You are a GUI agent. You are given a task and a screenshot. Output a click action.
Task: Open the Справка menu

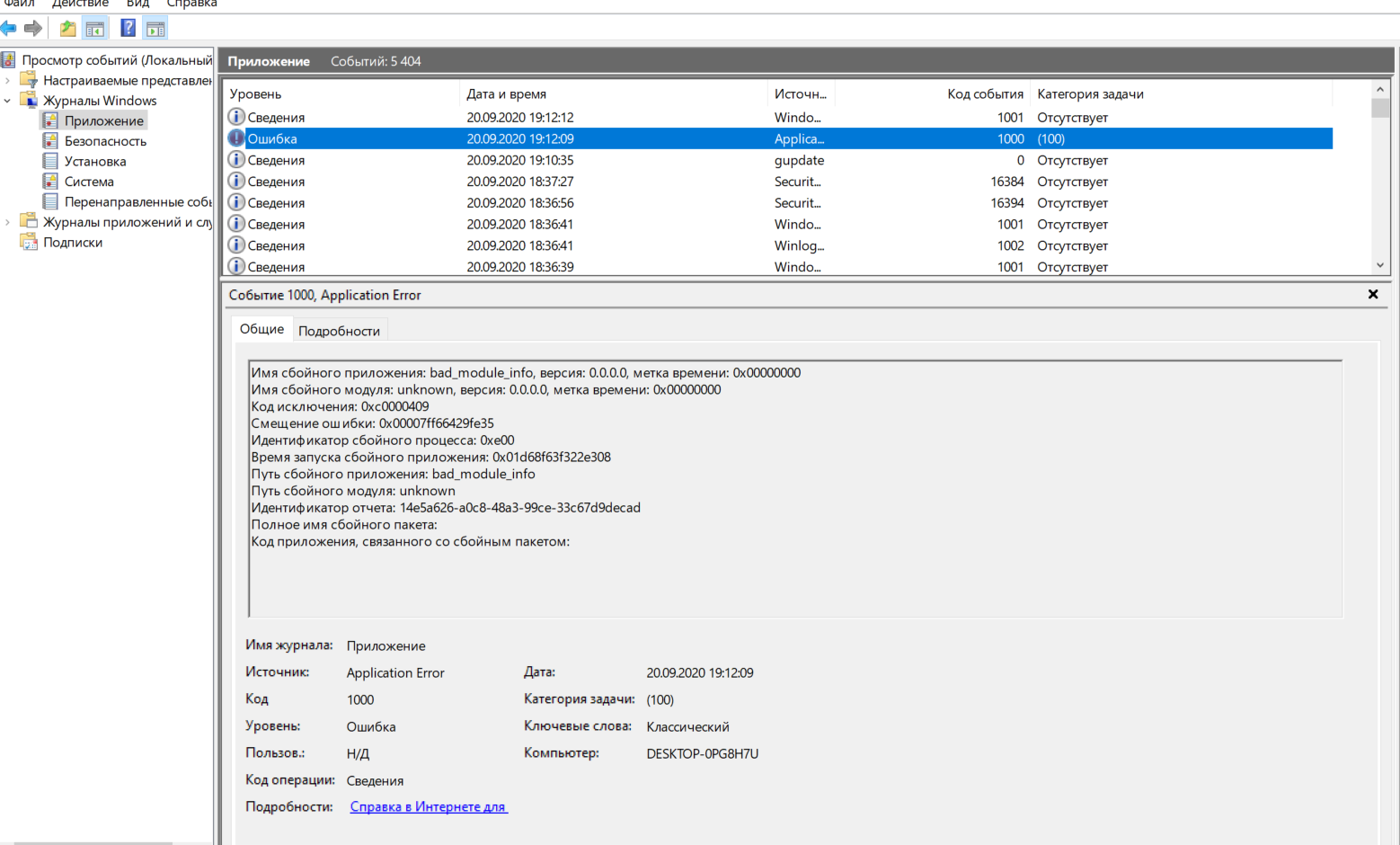(x=191, y=4)
